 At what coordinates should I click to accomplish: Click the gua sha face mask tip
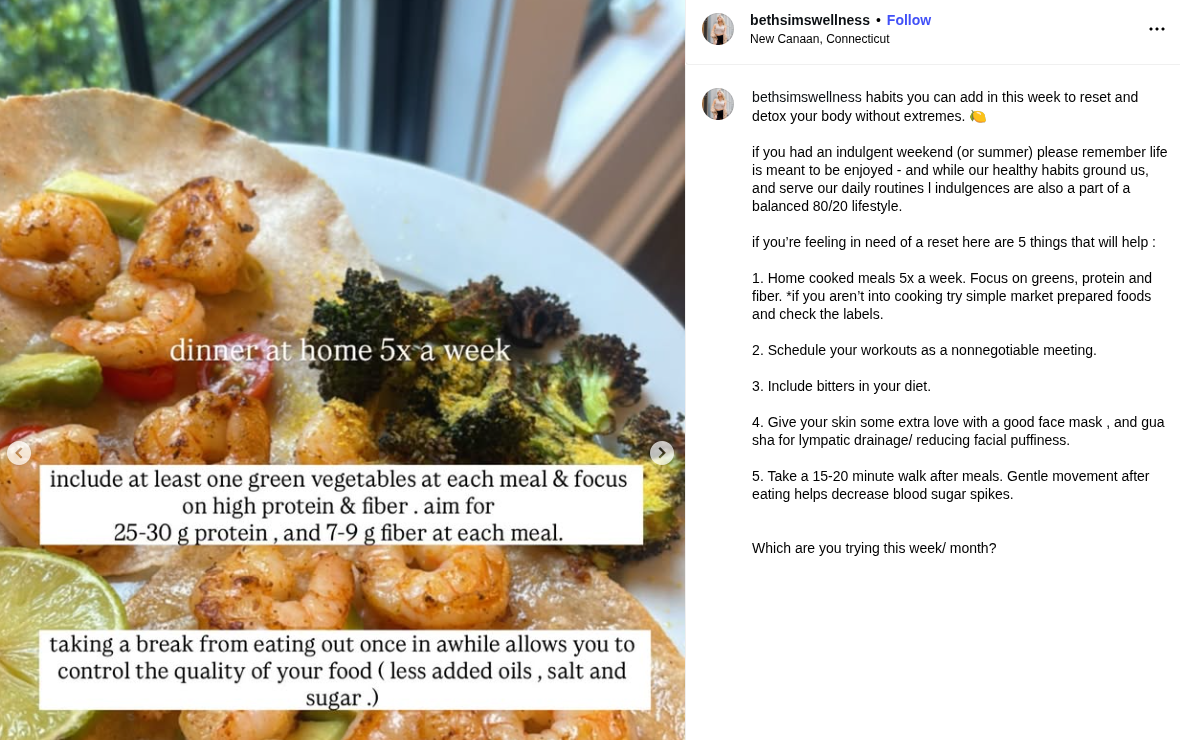(x=958, y=431)
